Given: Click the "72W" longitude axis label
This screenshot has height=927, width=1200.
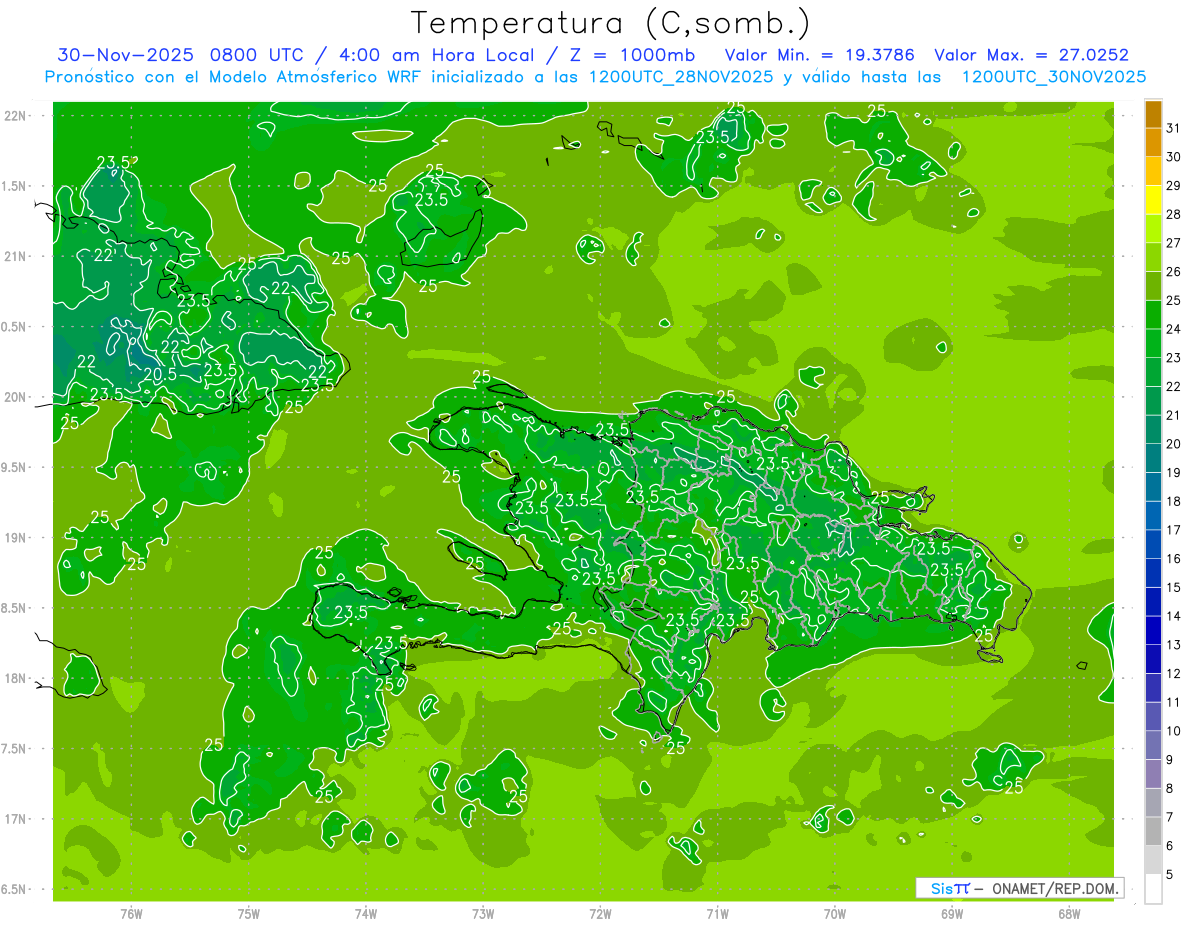Looking at the screenshot, I should pyautogui.click(x=600, y=914).
